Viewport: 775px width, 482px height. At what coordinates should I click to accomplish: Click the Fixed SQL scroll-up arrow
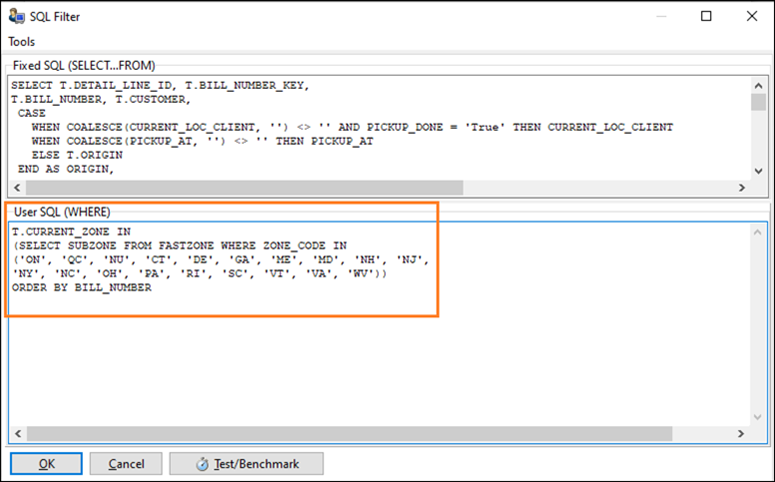[758, 86]
